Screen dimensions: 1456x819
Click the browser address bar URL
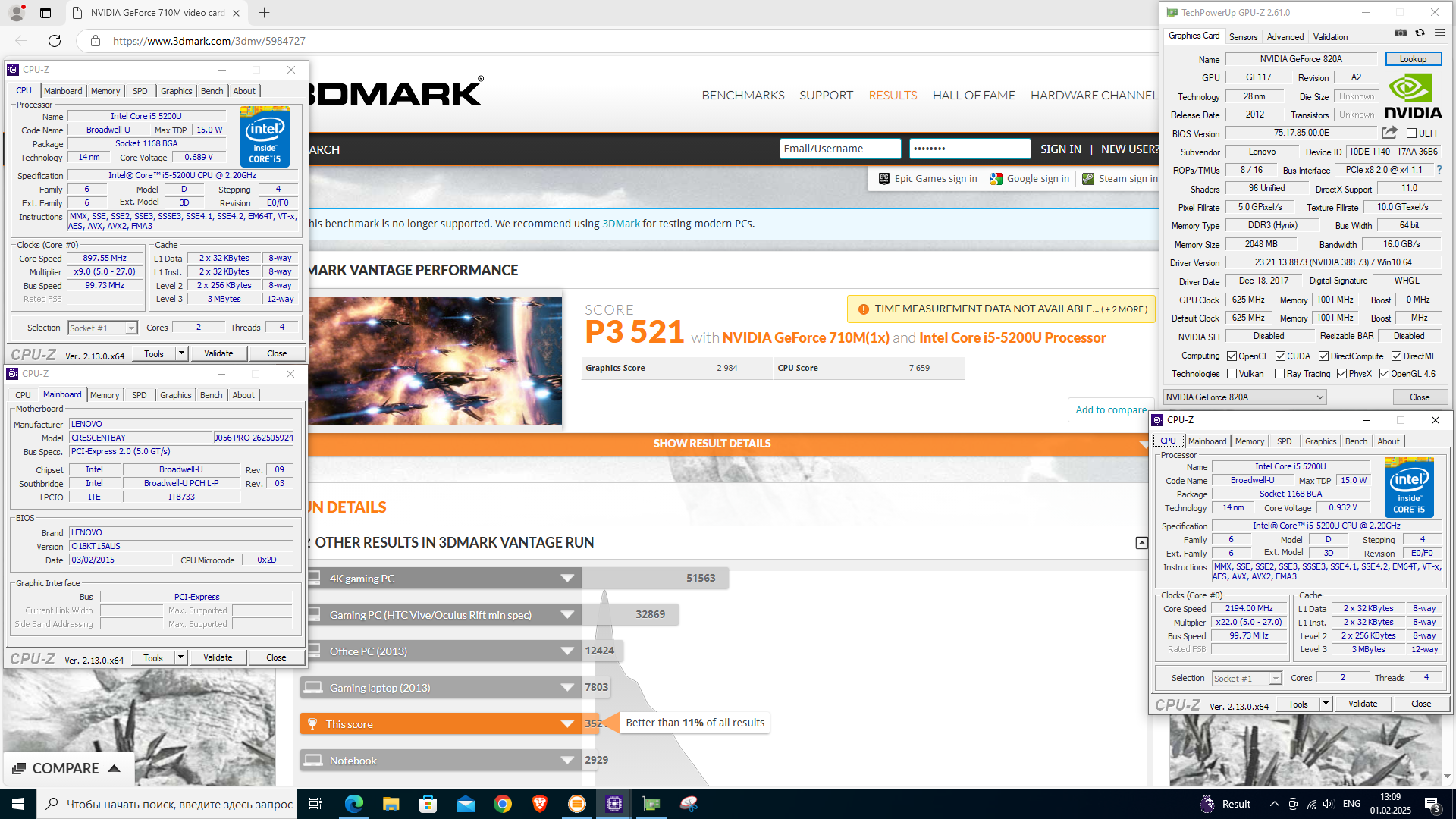[209, 41]
